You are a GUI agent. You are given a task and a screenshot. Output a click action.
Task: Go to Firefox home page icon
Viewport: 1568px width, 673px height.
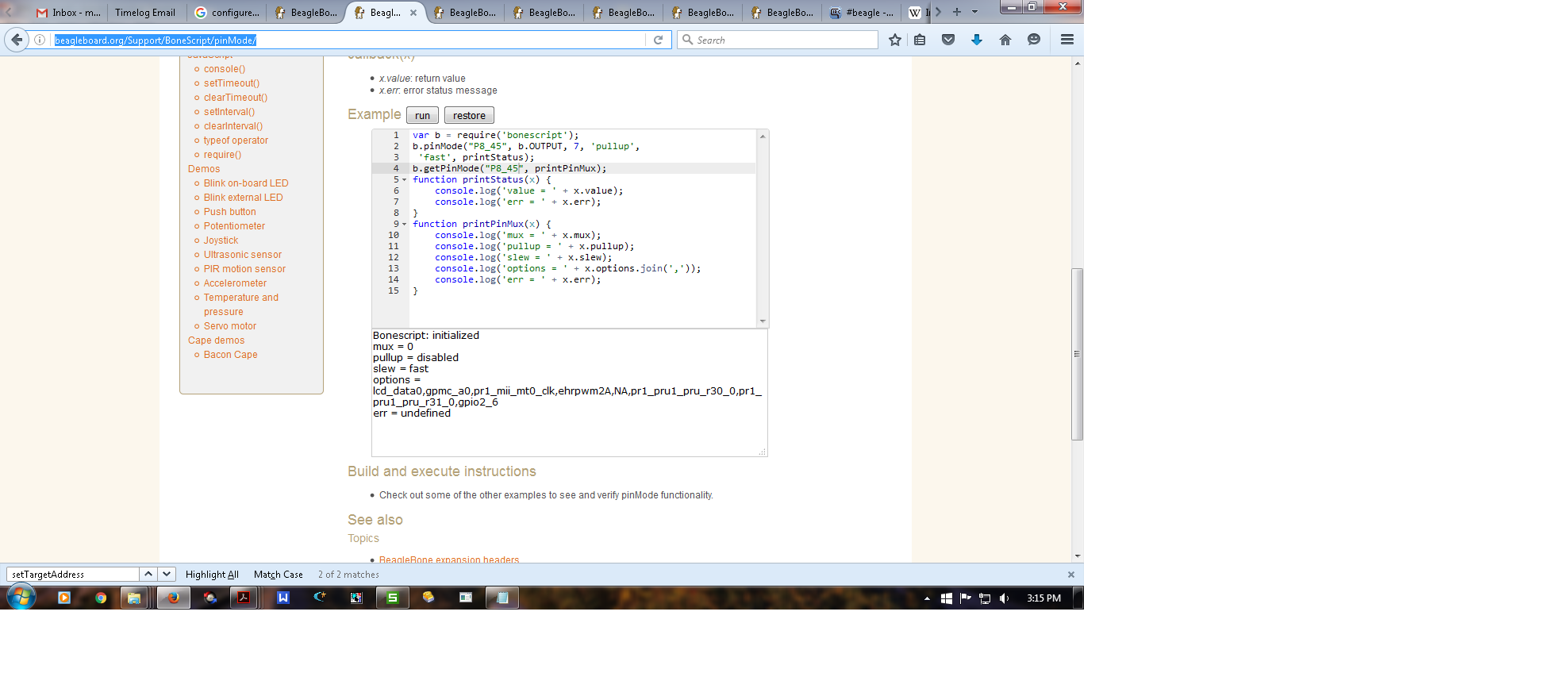[1005, 40]
